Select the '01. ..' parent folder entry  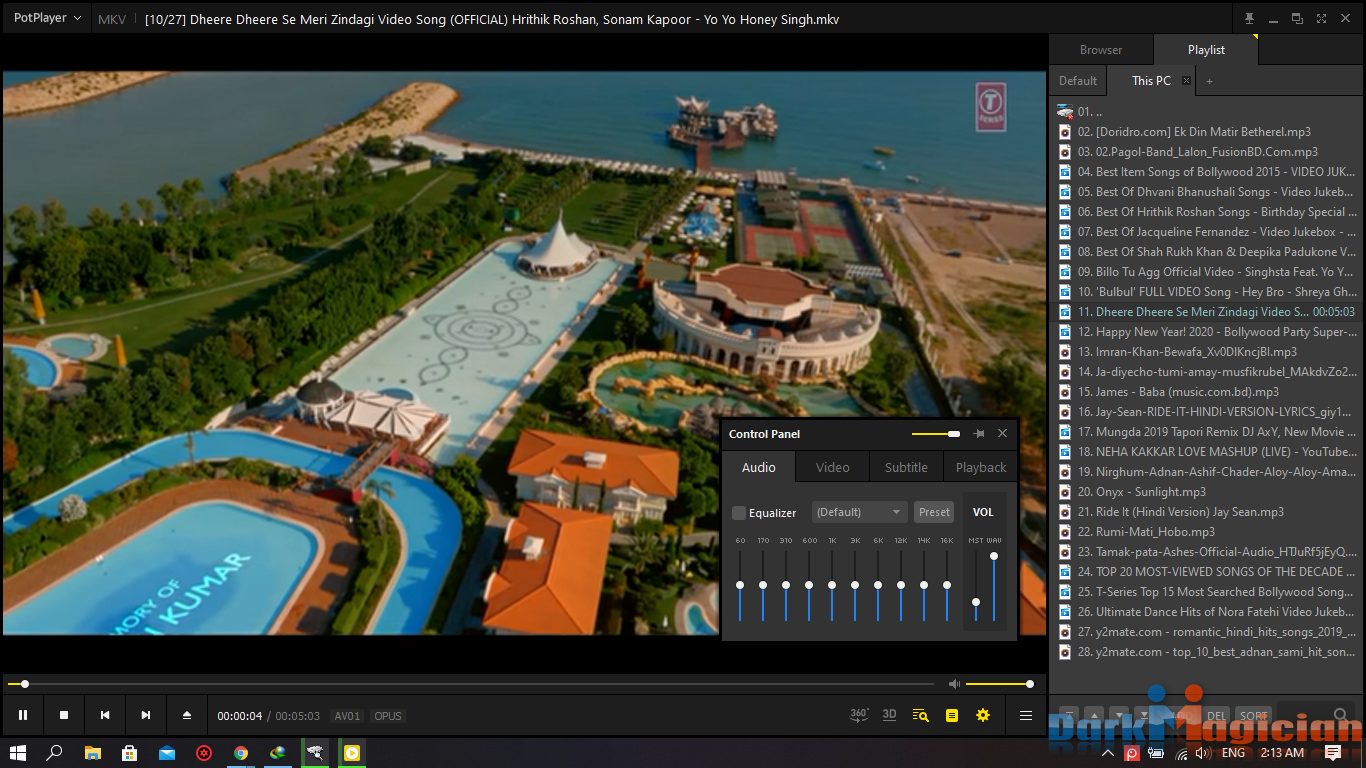(1207, 112)
